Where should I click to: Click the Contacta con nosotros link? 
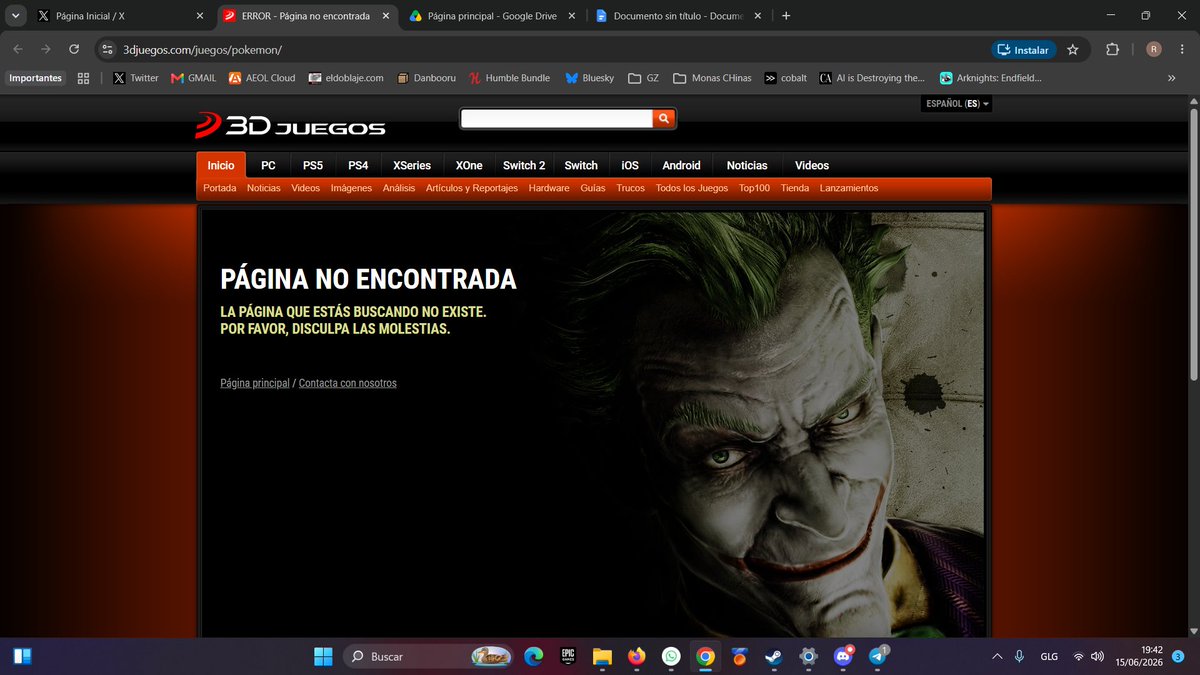pos(348,383)
